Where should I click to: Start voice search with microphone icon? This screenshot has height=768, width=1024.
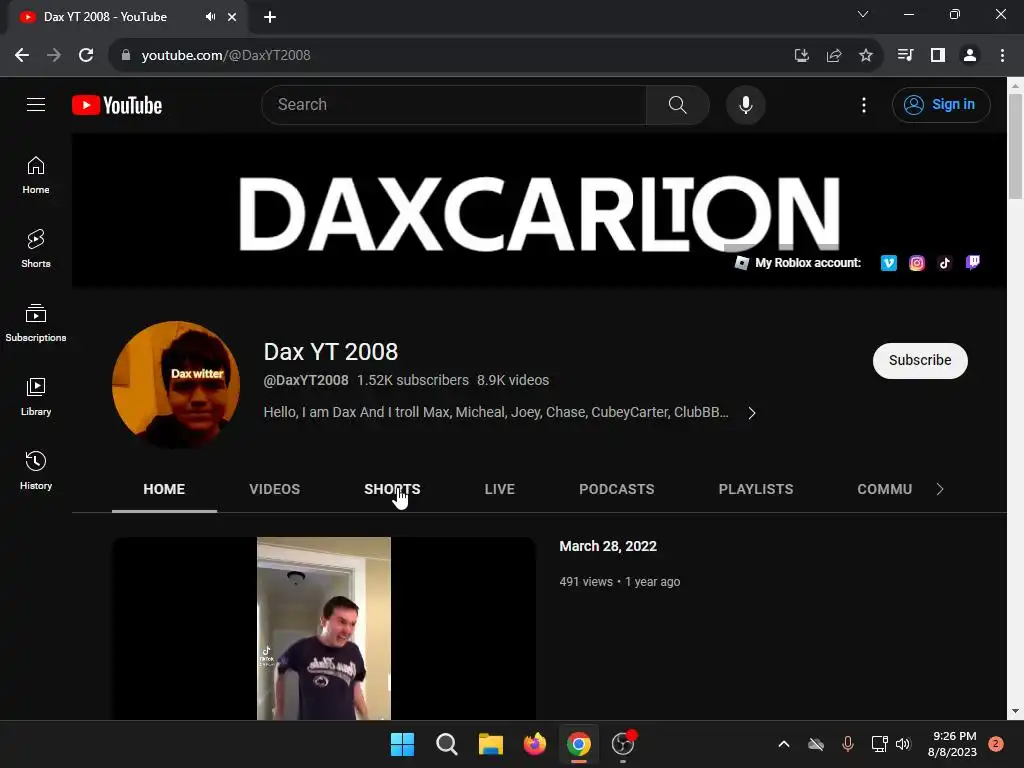(745, 104)
